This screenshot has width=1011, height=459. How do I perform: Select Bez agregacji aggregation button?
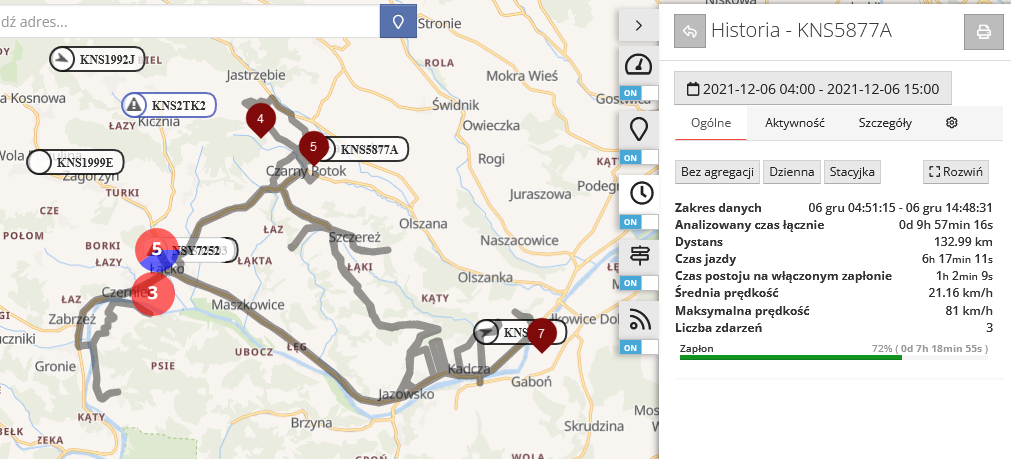coord(717,172)
